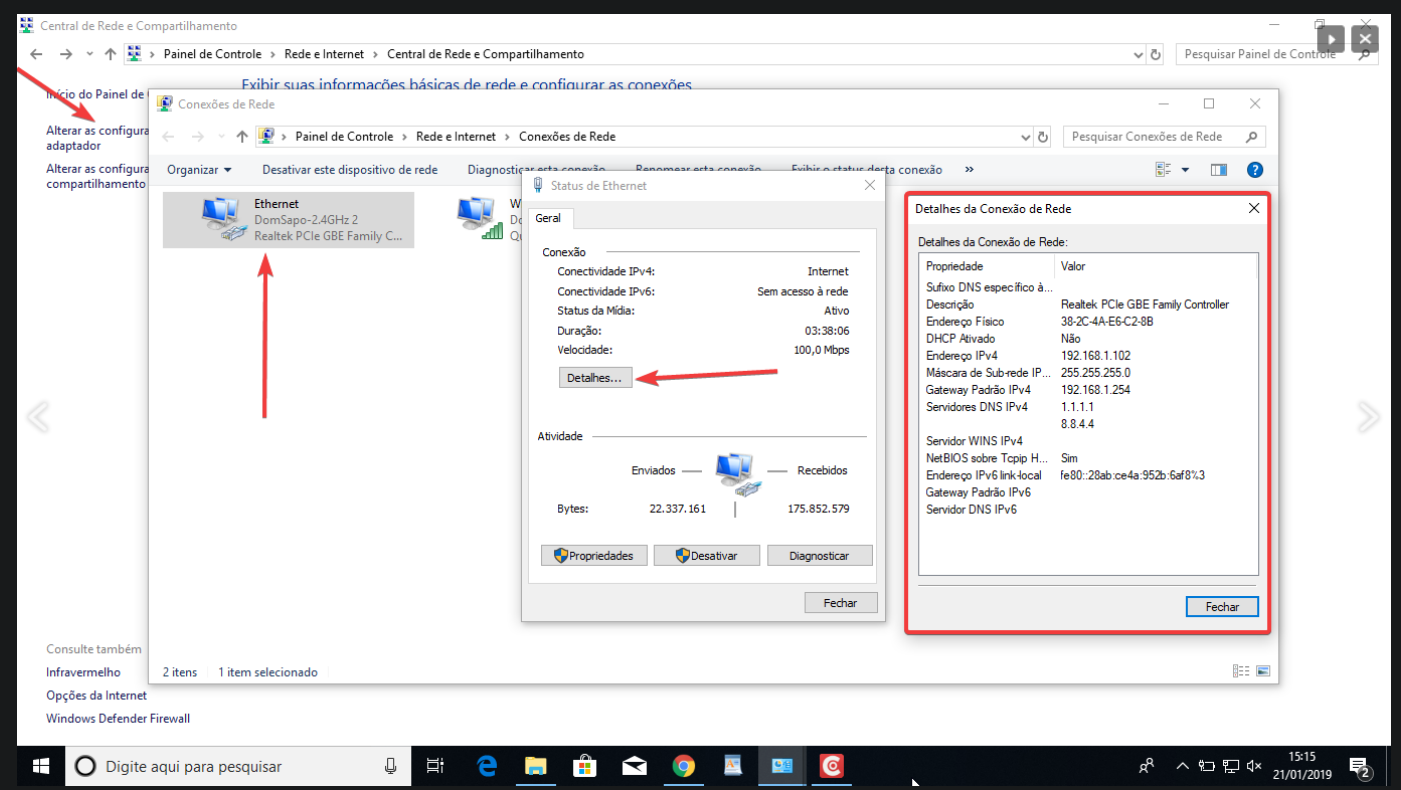Open the Windows Start menu
The width and height of the screenshot is (1401, 790).
click(x=41, y=766)
